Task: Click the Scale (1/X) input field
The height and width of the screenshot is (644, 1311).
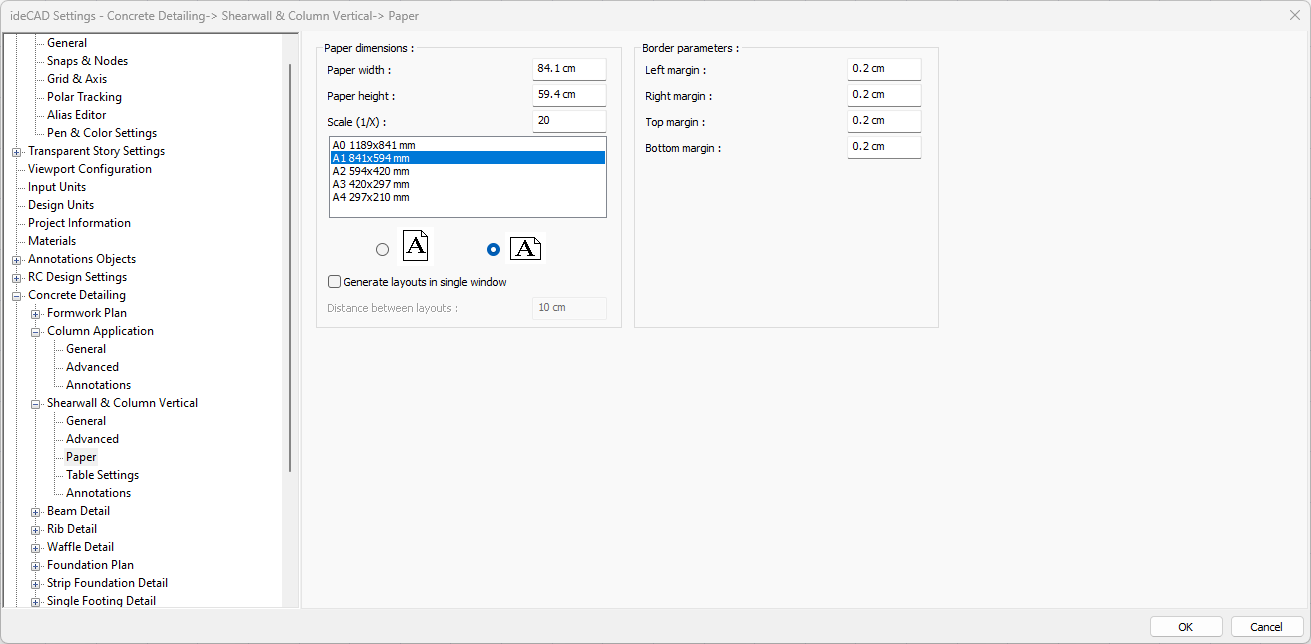Action: pos(568,121)
